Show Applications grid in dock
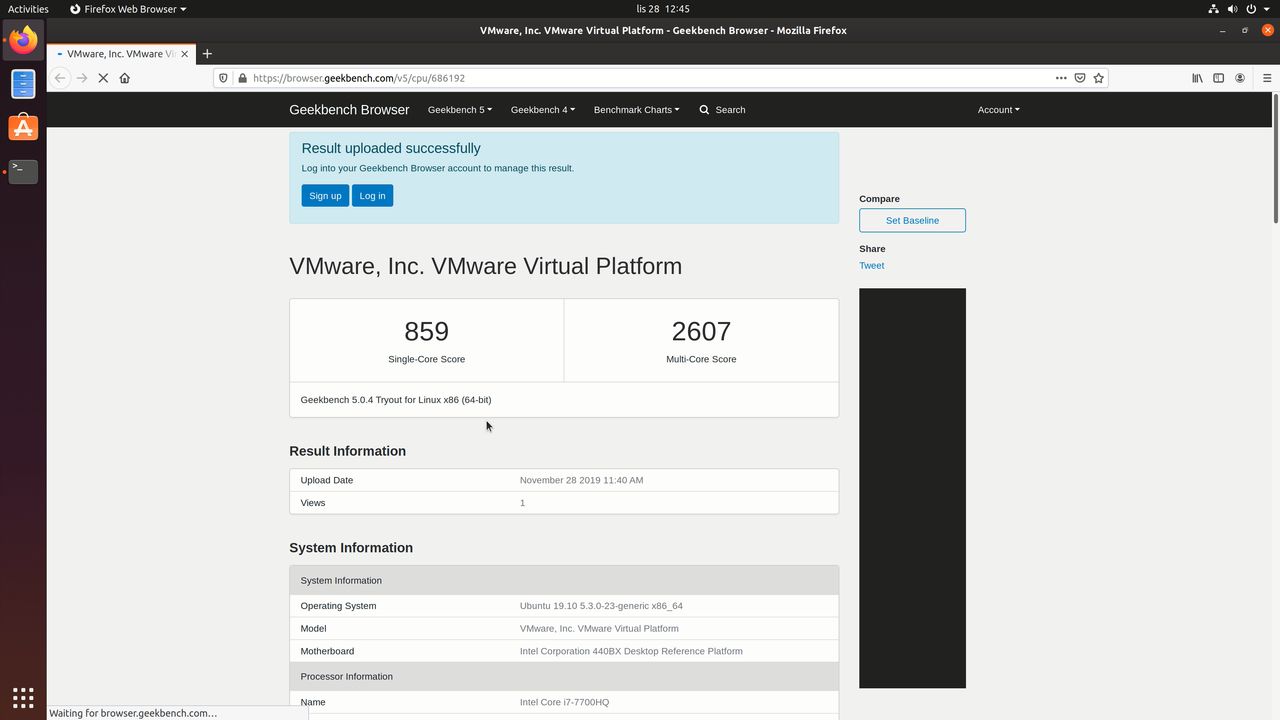The image size is (1280, 720). tap(23, 697)
